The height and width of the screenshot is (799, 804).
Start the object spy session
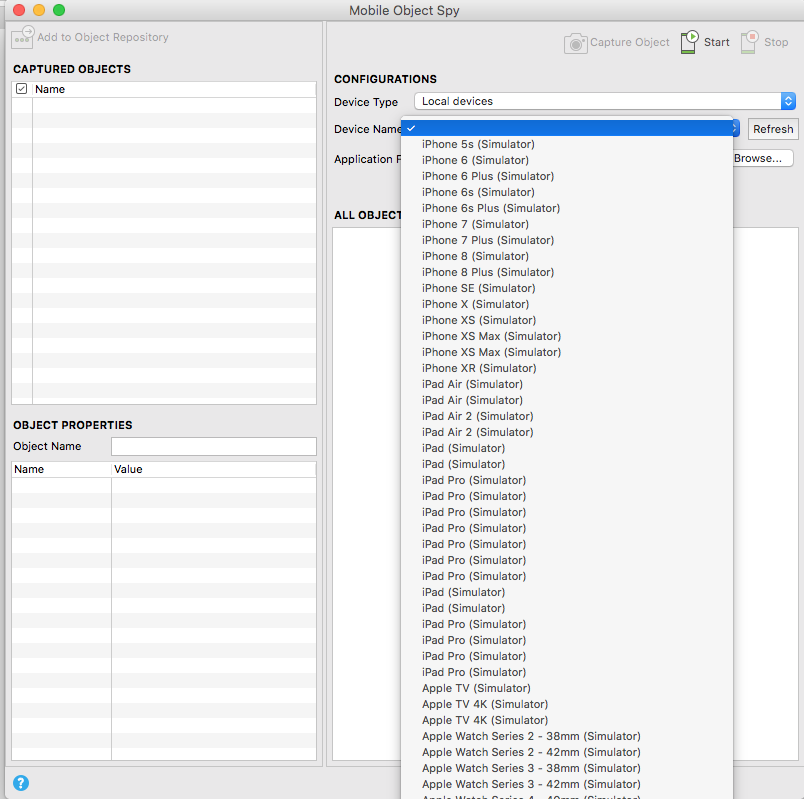click(705, 43)
